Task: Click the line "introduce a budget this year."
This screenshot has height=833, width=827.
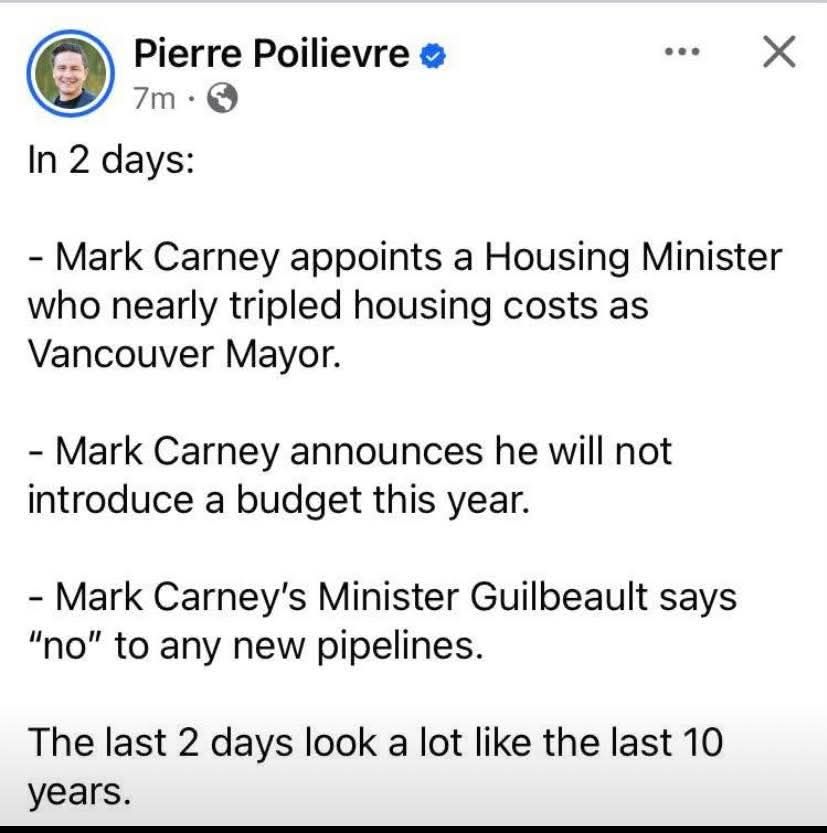Action: pos(279,500)
